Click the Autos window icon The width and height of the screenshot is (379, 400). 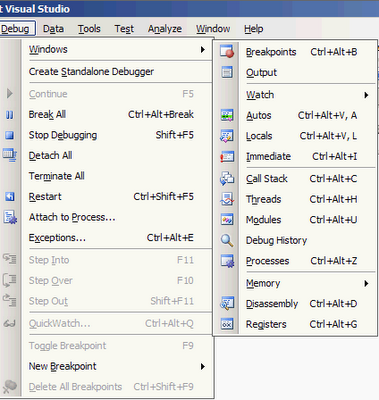227,115
